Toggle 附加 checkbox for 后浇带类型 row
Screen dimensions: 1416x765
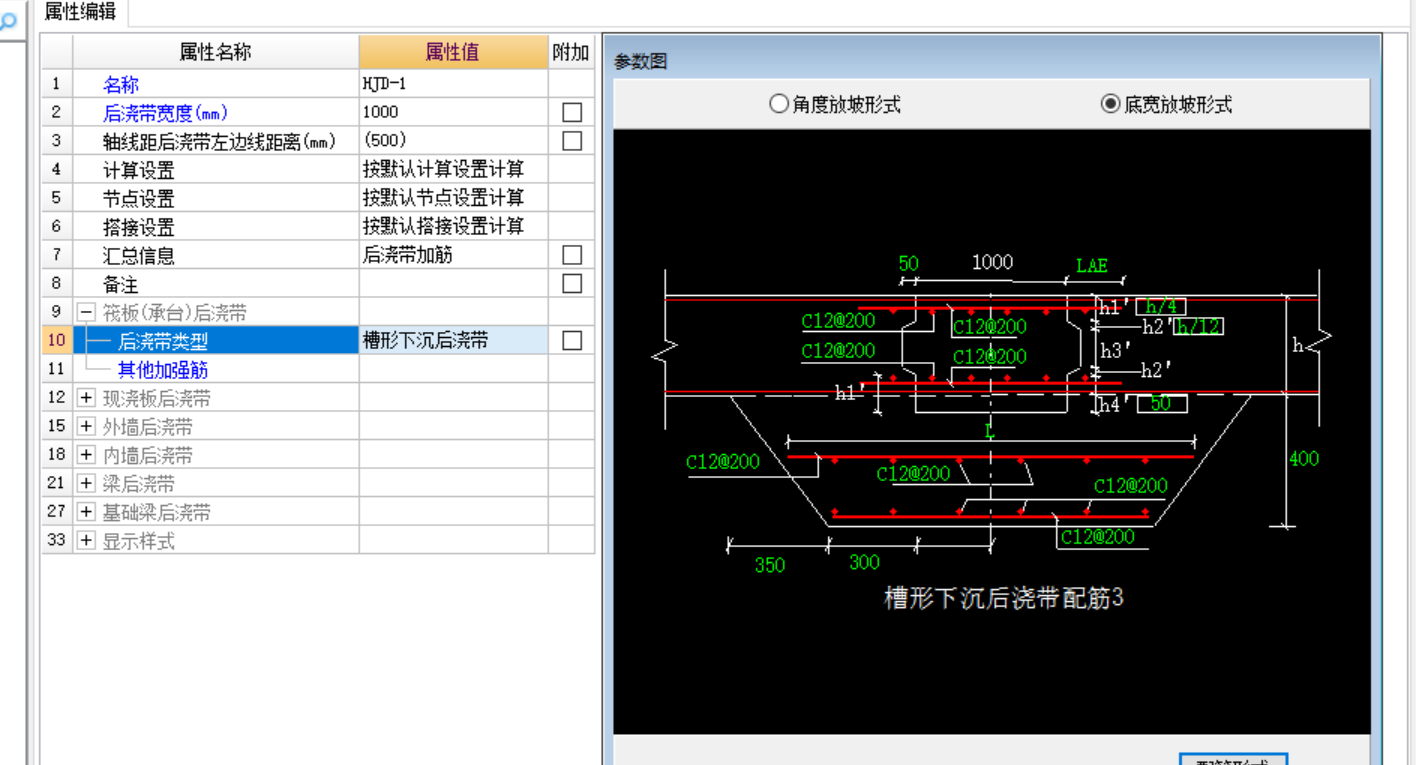(572, 341)
